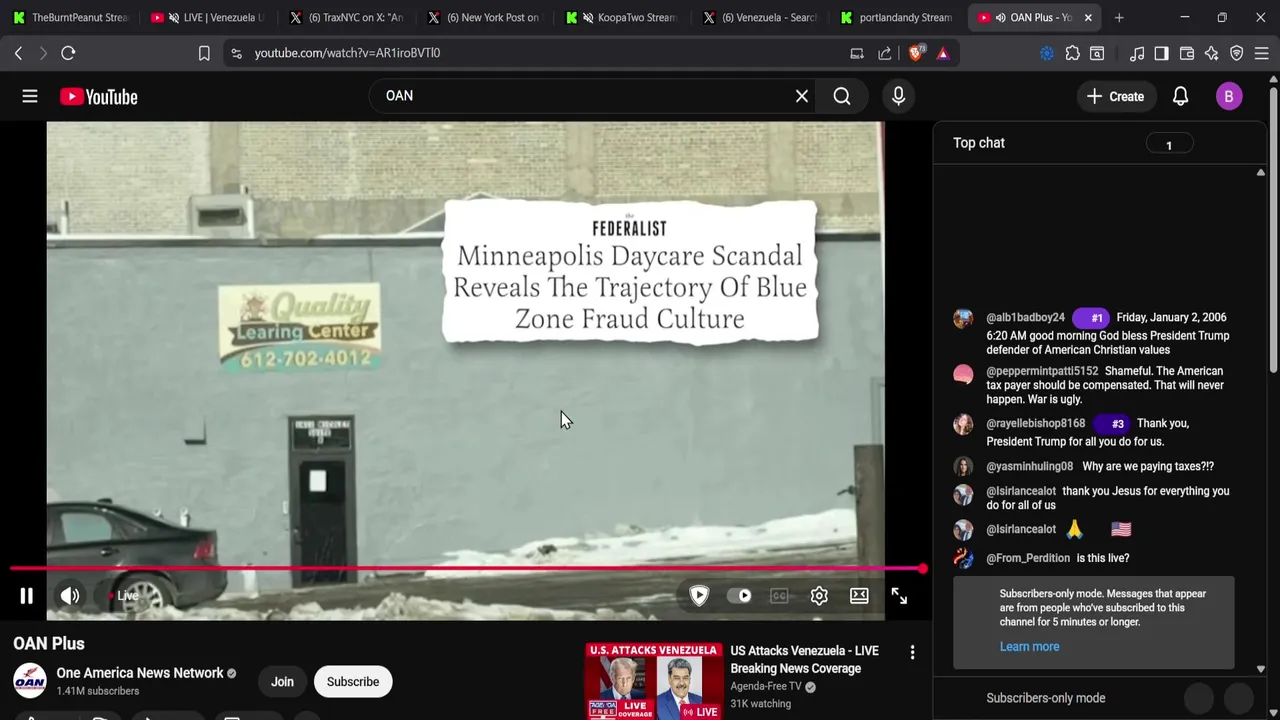Seek on the red live progress bar

coord(466,569)
